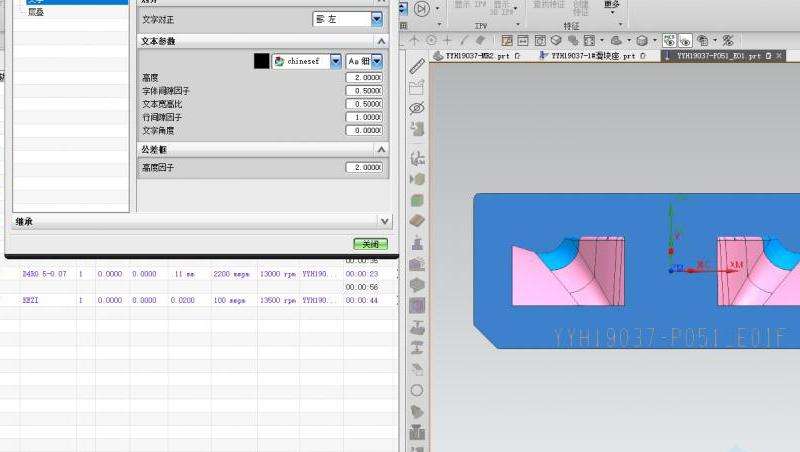The image size is (800, 452).
Task: Toggle the eye display button in top toolbar
Action: pos(686,41)
